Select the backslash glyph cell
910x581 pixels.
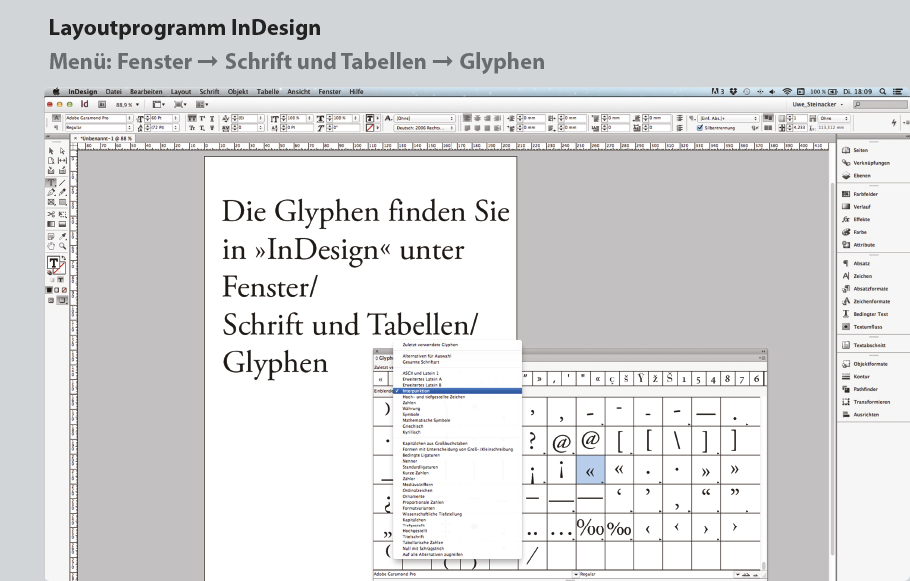coord(677,441)
